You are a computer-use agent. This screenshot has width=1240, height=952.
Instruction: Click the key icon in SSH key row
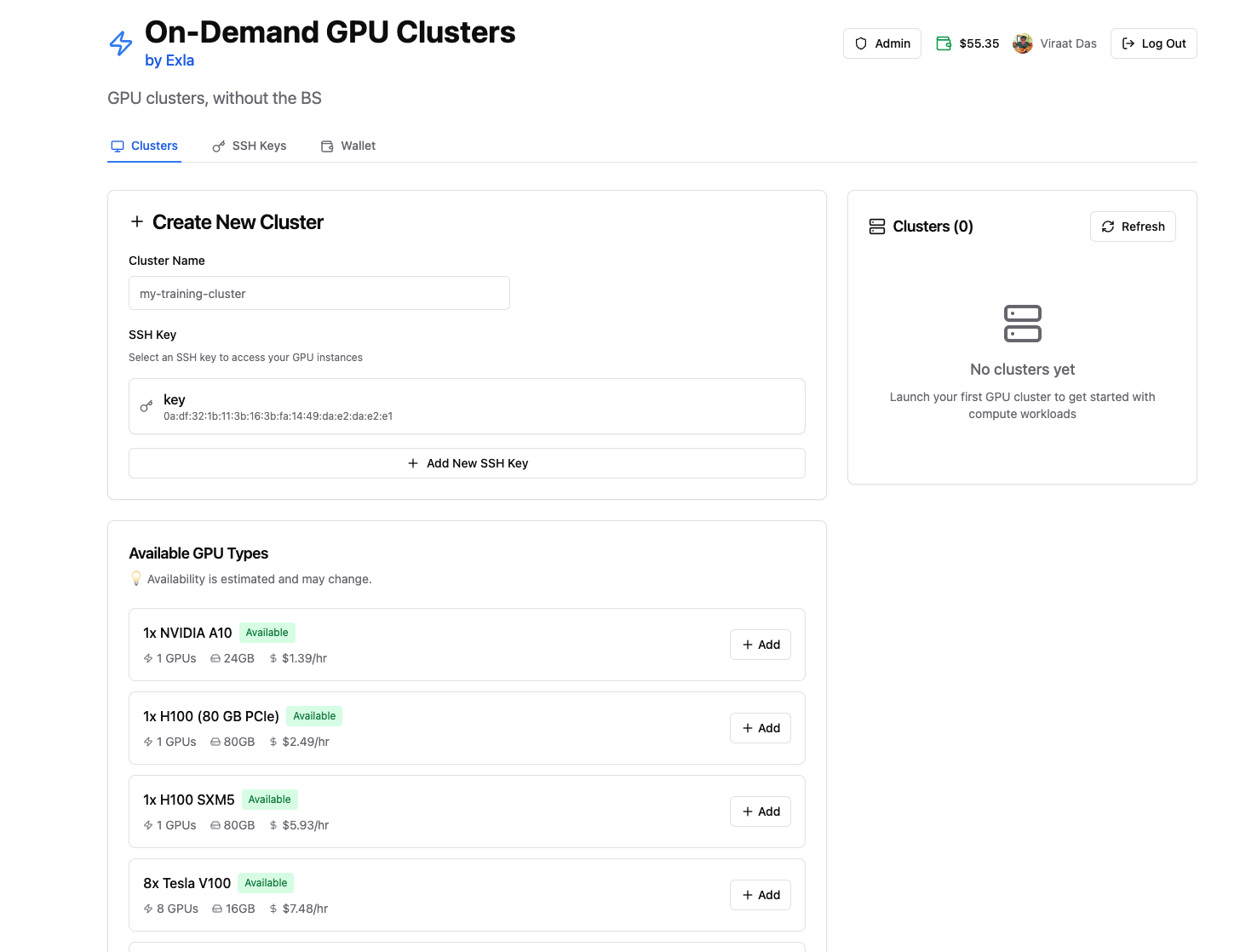(146, 406)
